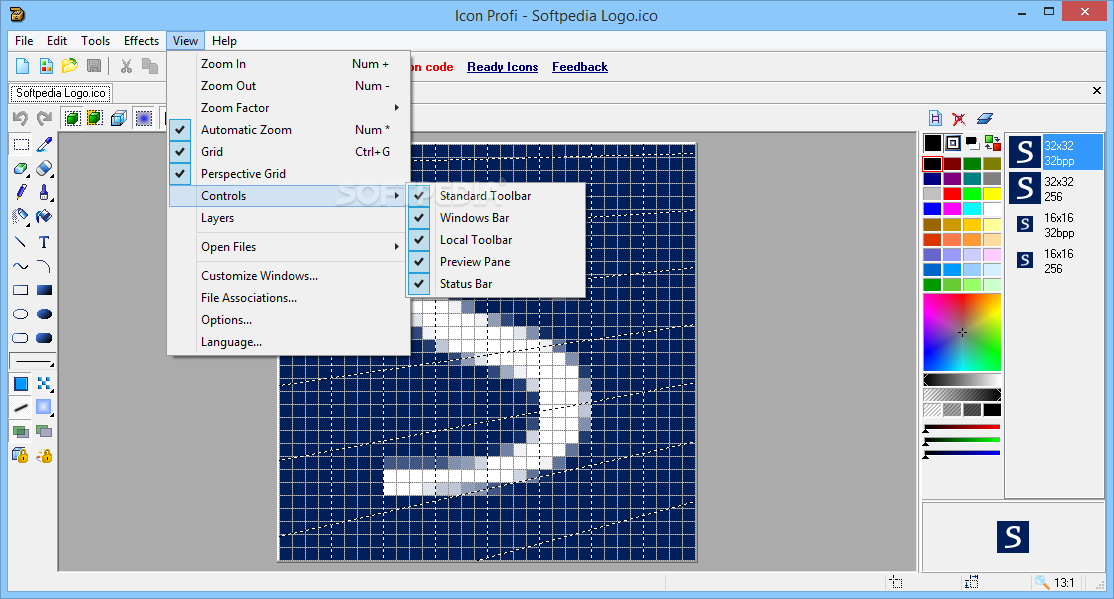Pick the red color swatch
The height and width of the screenshot is (599, 1114).
pyautogui.click(x=952, y=194)
